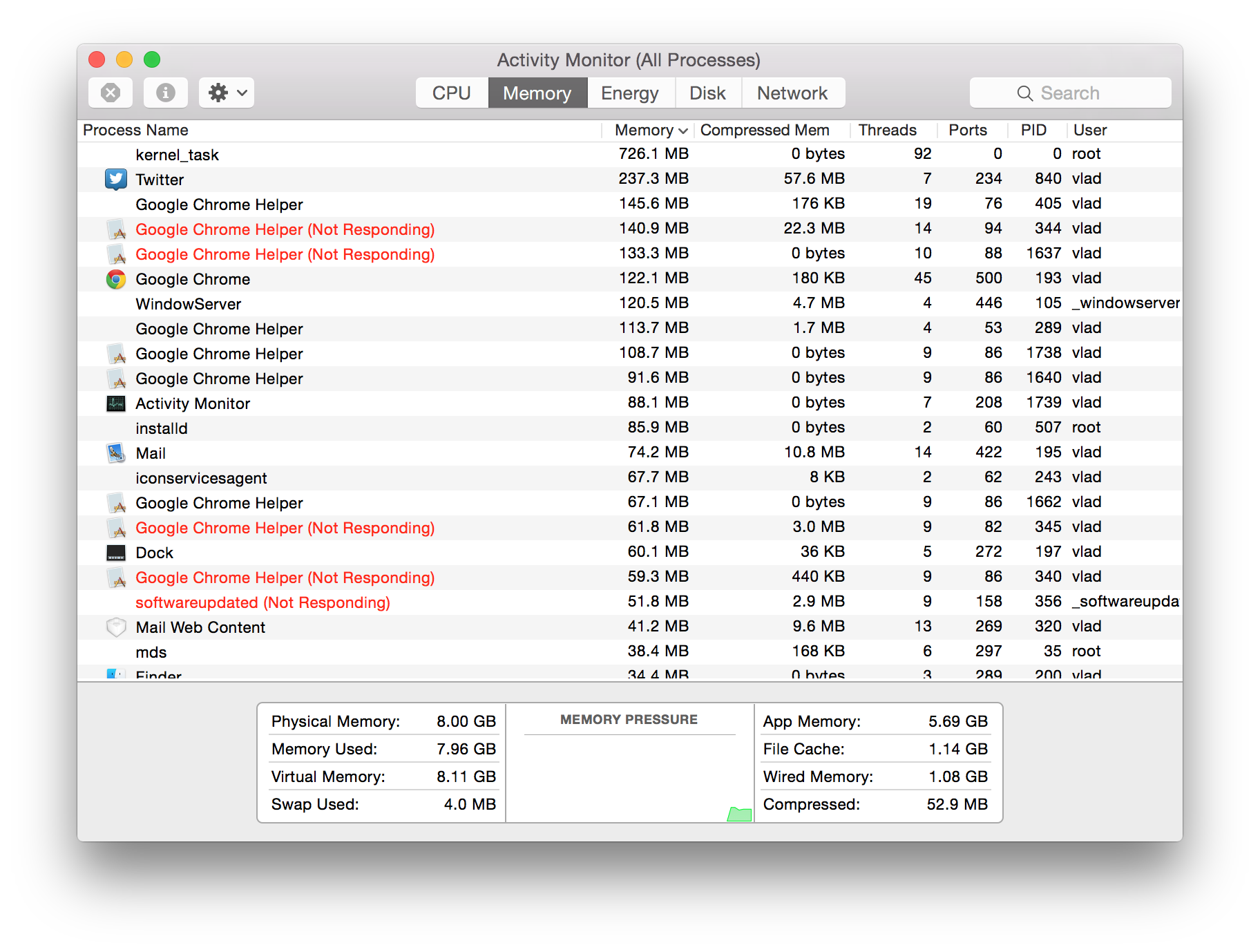Image resolution: width=1260 pixels, height=952 pixels.
Task: Click the App Memory 5.69 GB value
Action: click(958, 721)
